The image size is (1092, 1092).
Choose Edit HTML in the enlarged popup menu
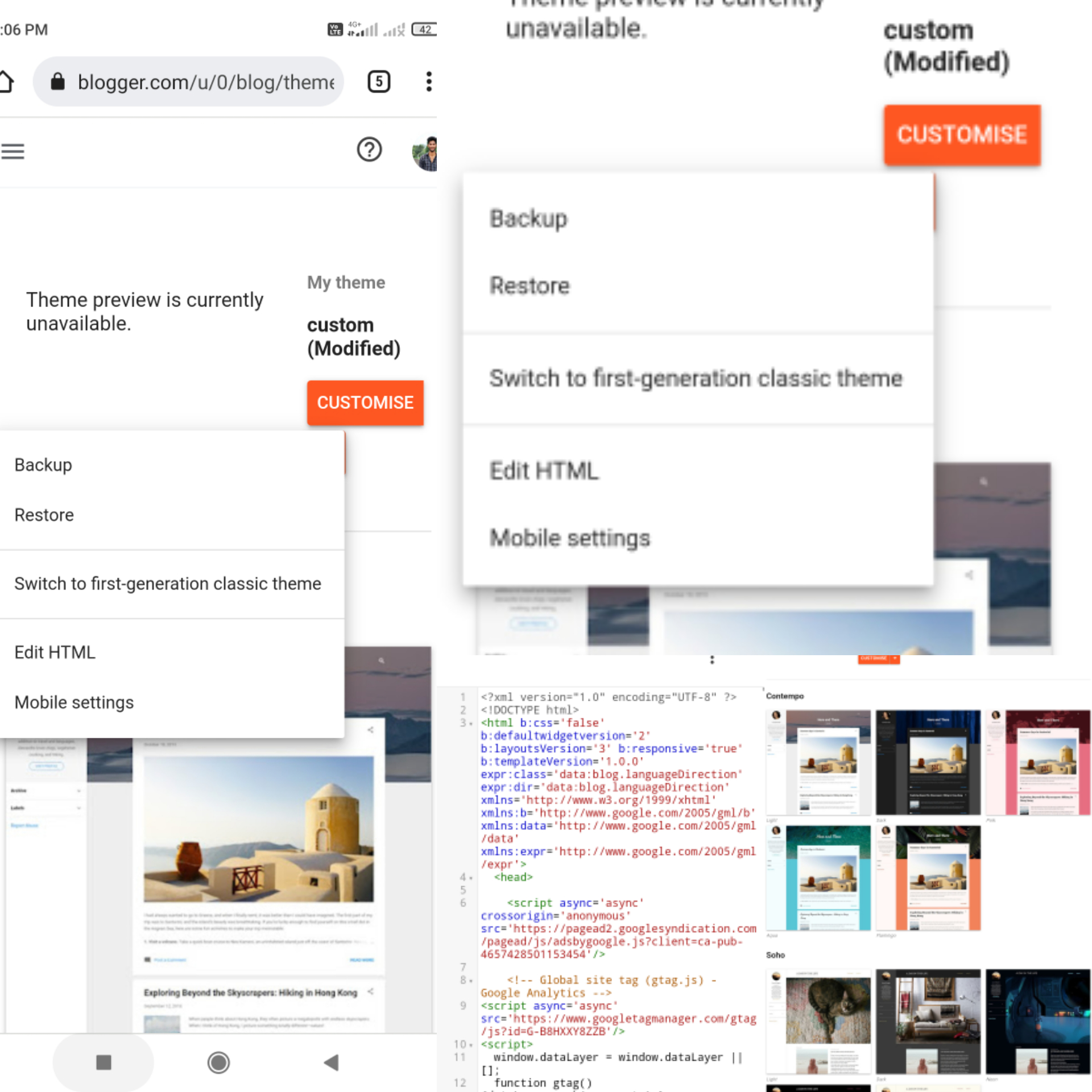point(698,471)
